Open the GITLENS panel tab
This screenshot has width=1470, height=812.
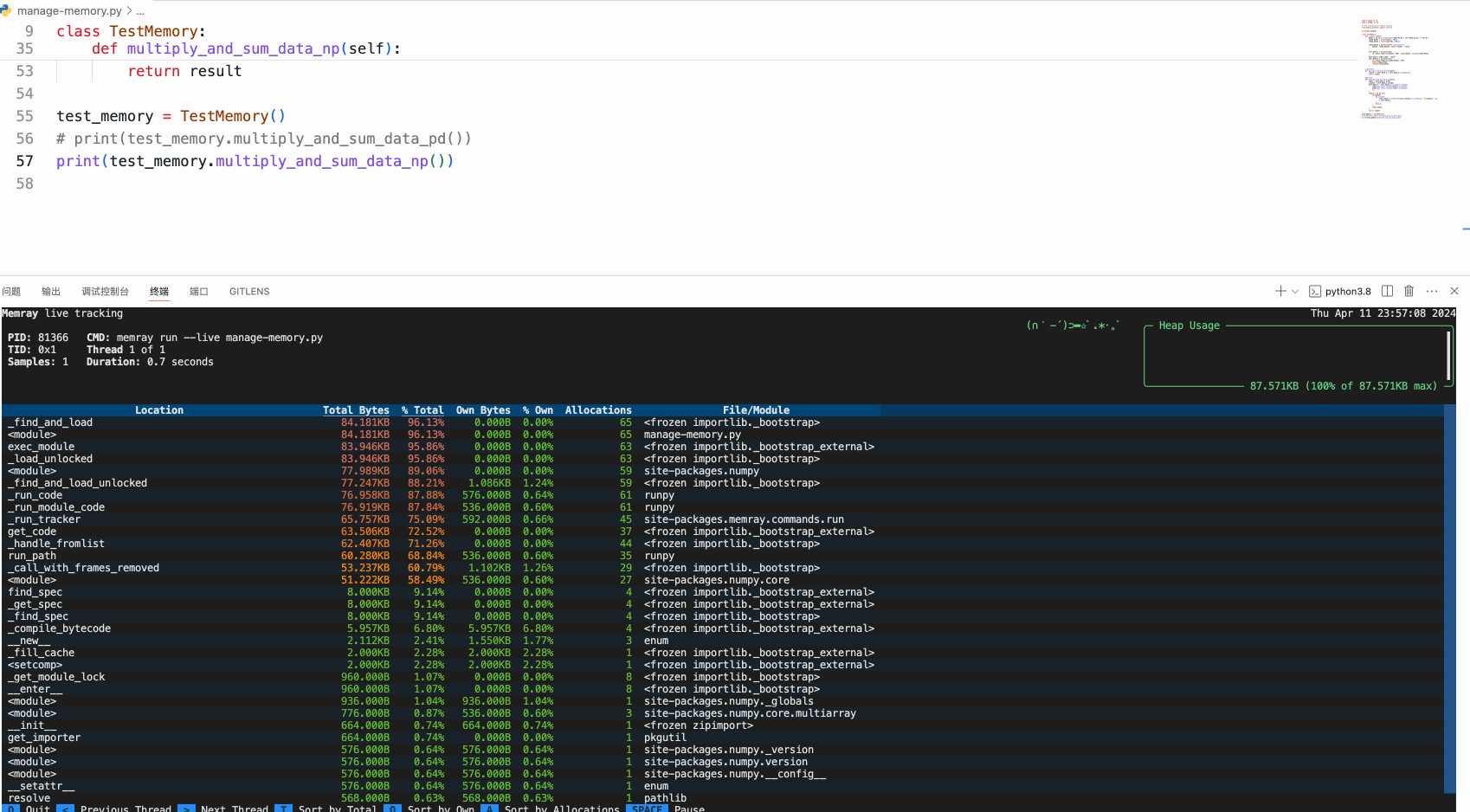pyautogui.click(x=249, y=292)
